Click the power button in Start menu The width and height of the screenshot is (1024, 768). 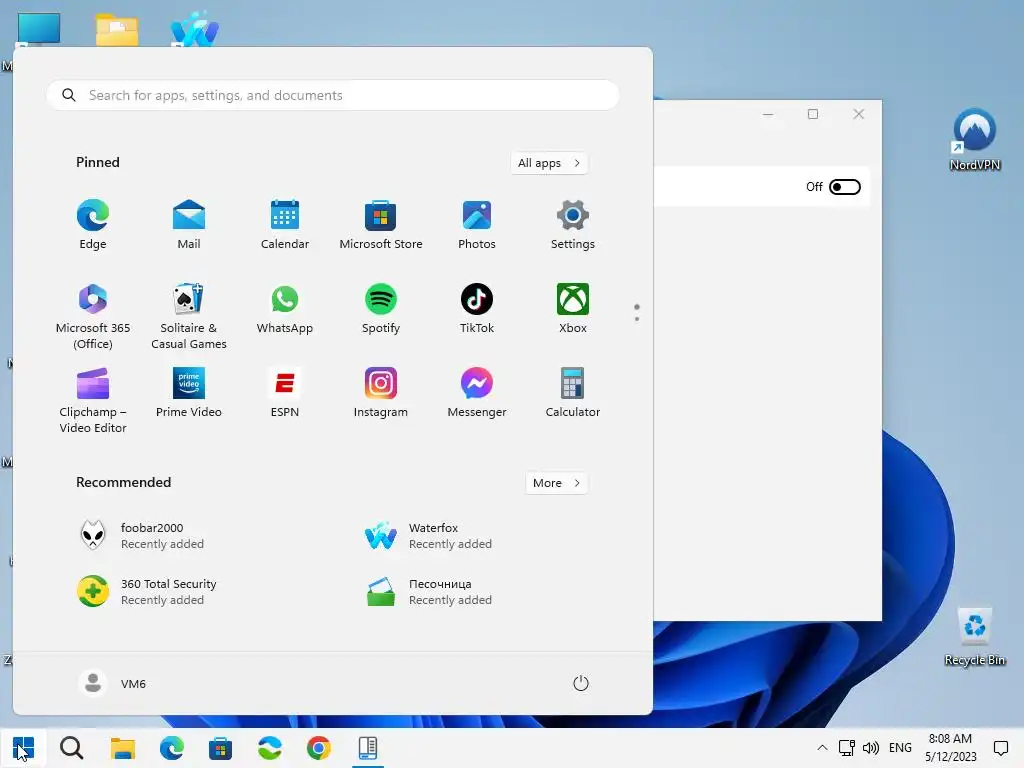pos(581,683)
